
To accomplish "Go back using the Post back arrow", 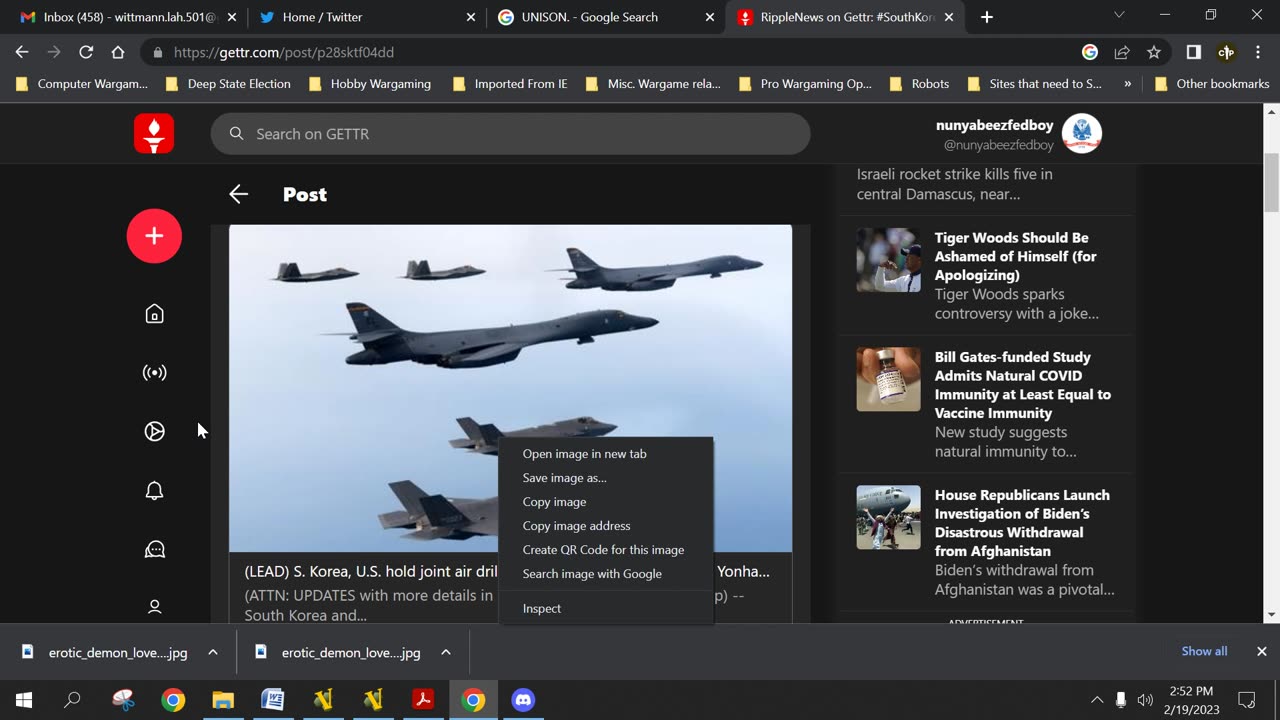I will pos(238,194).
